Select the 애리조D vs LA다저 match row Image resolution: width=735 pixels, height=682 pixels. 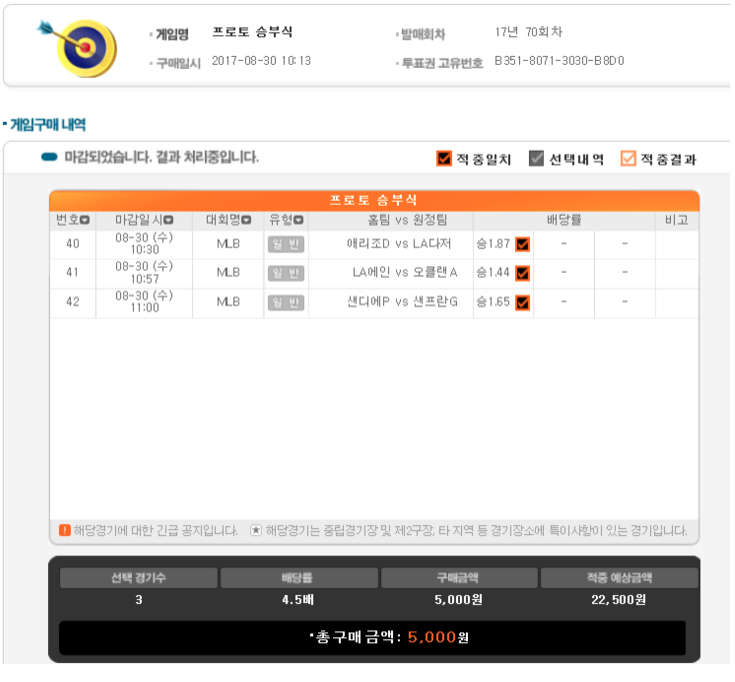click(x=374, y=244)
